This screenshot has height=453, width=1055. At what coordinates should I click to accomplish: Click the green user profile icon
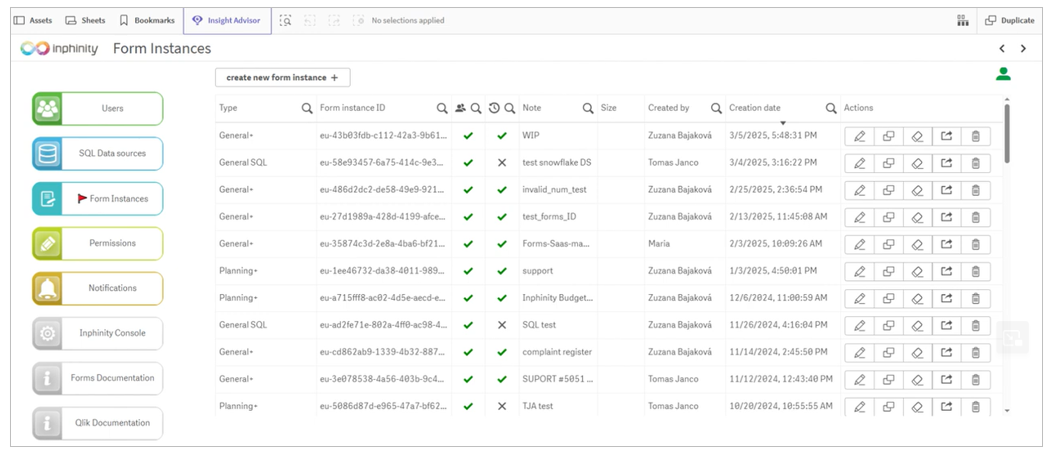pos(1003,74)
